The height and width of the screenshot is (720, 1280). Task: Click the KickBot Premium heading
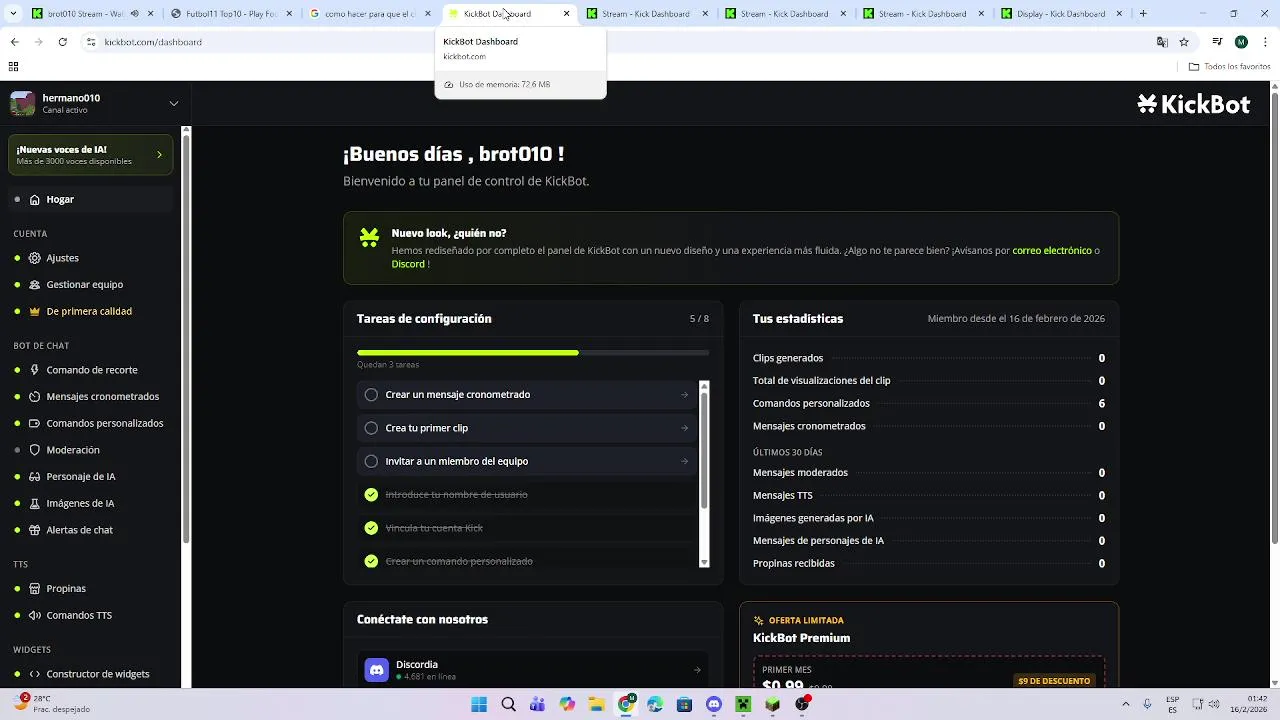coord(801,638)
